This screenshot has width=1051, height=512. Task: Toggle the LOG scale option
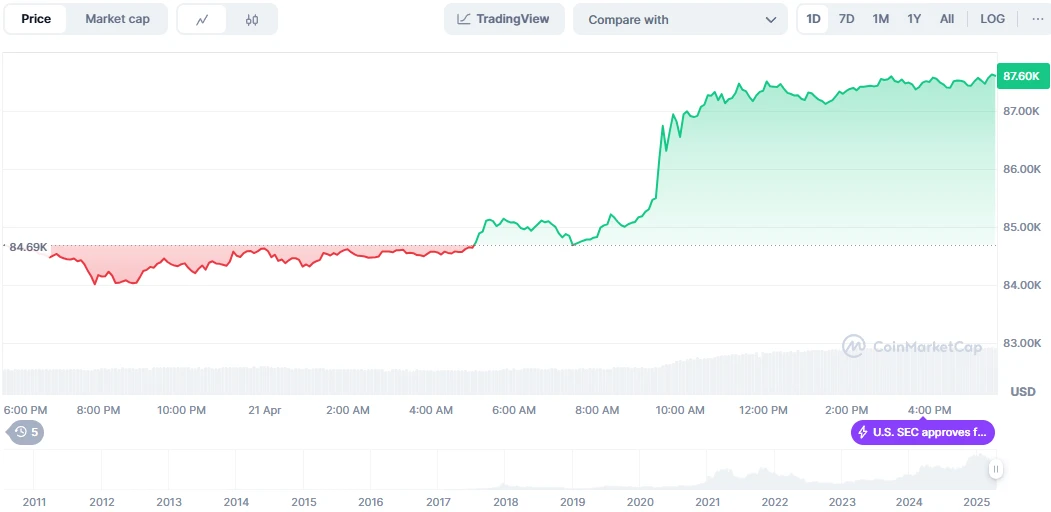tap(993, 19)
